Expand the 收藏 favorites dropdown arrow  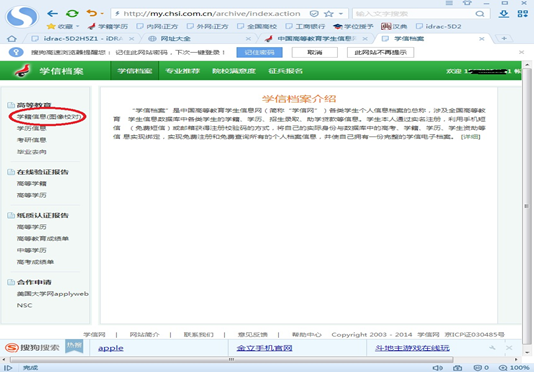click(78, 26)
